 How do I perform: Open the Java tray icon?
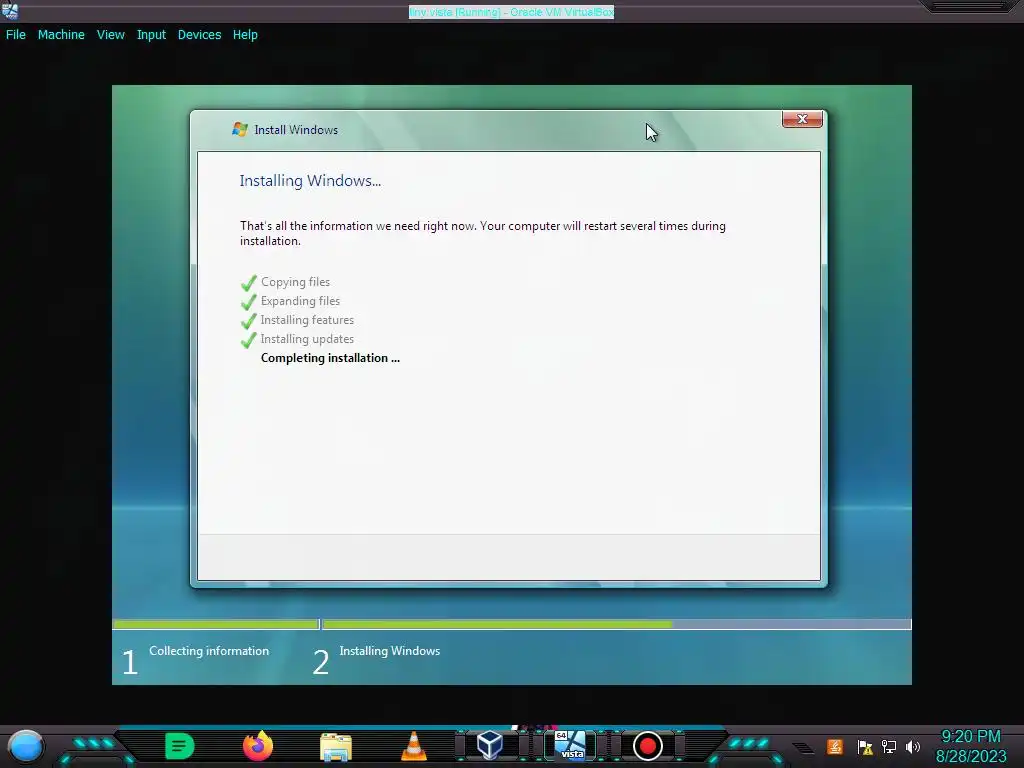pyautogui.click(x=835, y=746)
